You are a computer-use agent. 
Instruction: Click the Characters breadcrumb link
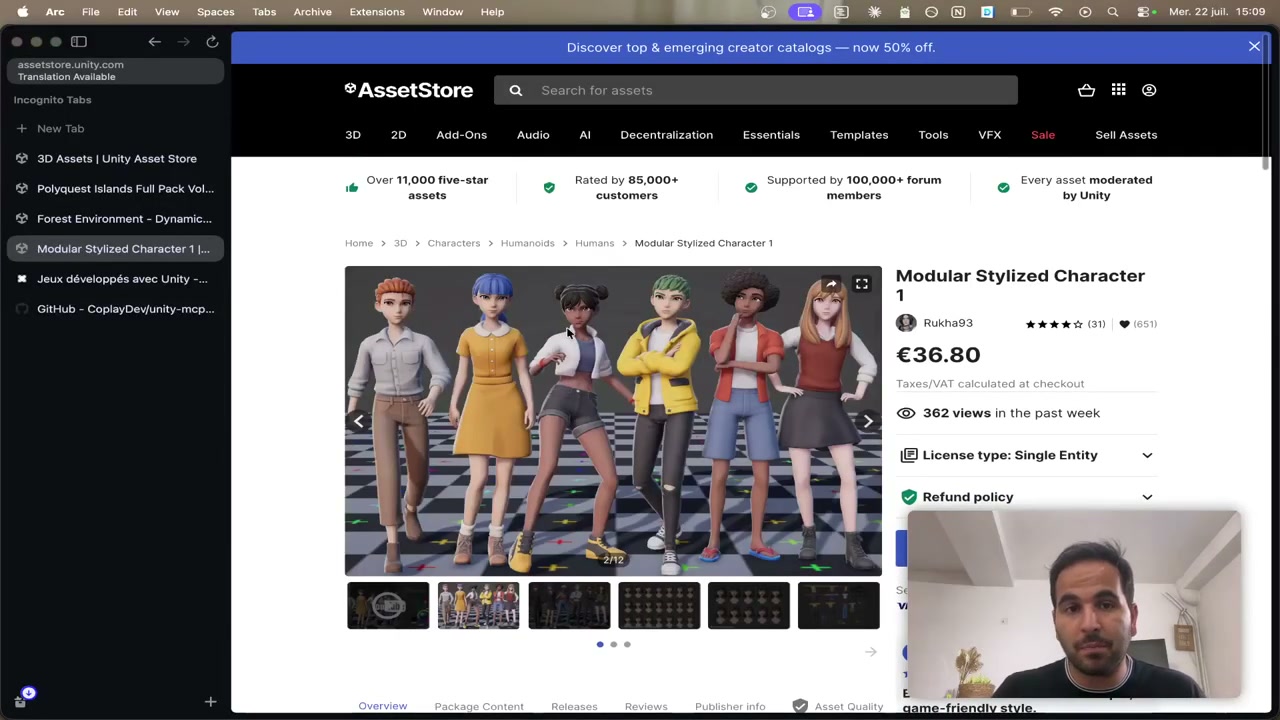pos(454,243)
